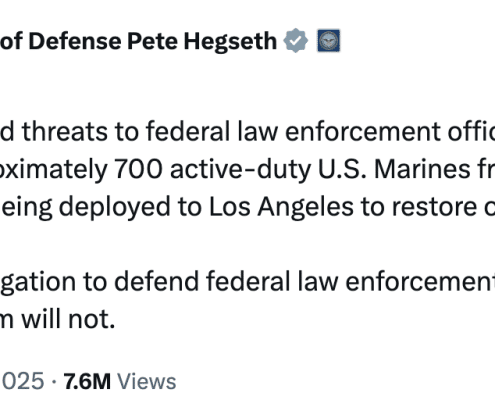Click the word Hegseth in the account name
The width and height of the screenshot is (495, 400).
tap(230, 43)
